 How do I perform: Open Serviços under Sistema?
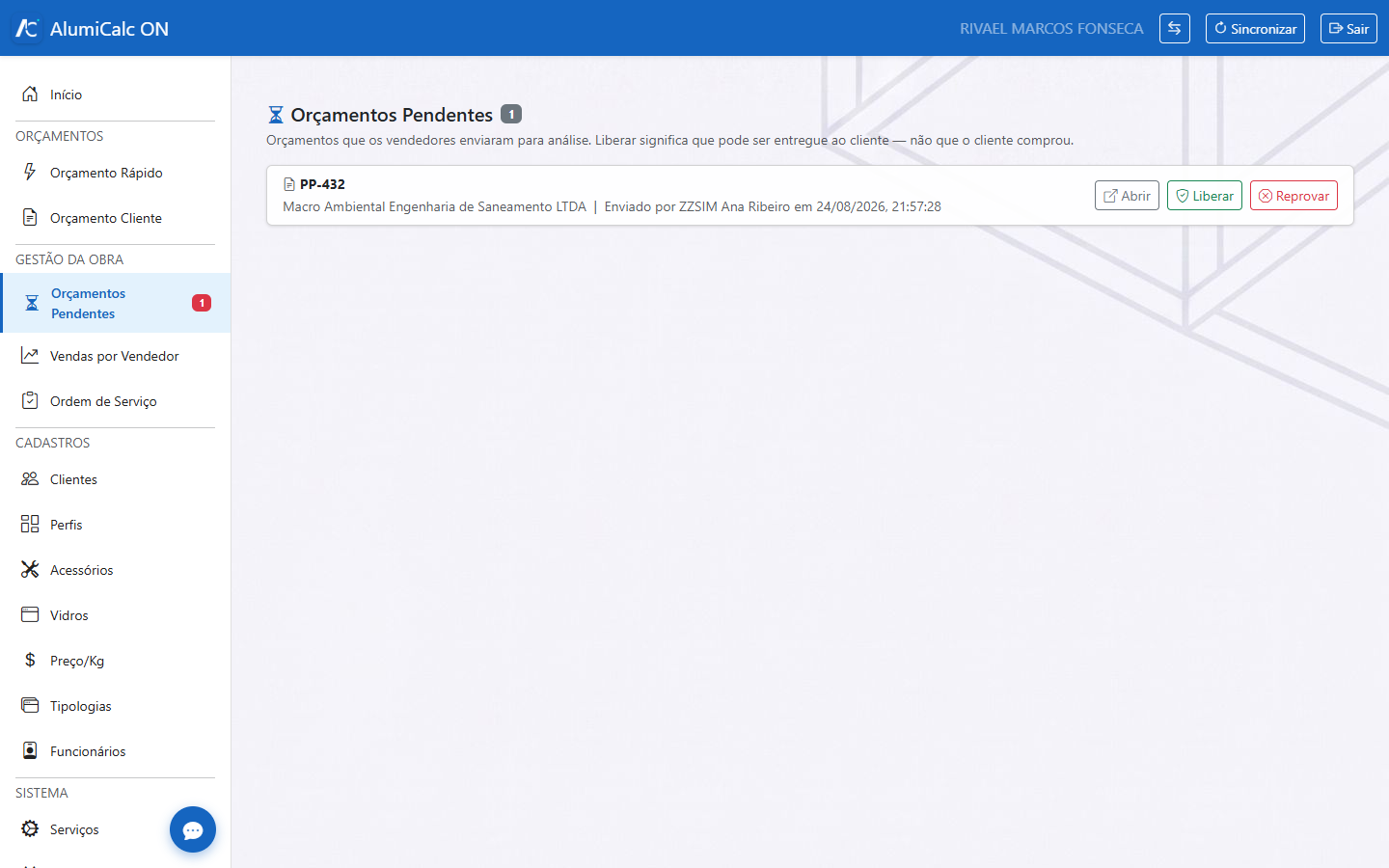[x=116, y=829]
